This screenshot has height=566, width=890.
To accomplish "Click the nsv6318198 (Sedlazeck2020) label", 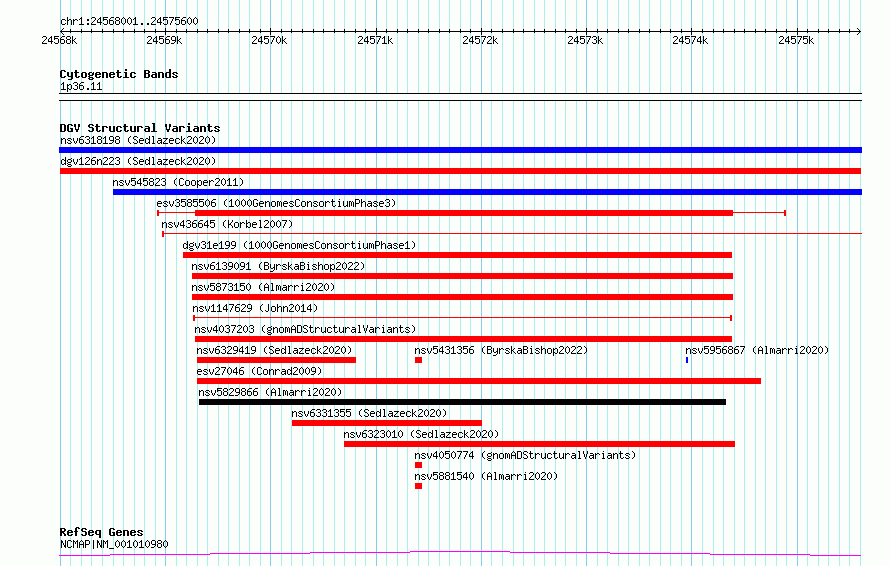I will (x=138, y=140).
